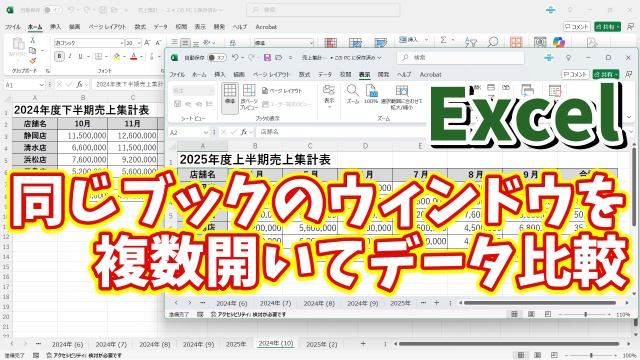Screen dimensions: 640x360
Task: Click Open folder icon in front window title bar
Action: click(278, 58)
